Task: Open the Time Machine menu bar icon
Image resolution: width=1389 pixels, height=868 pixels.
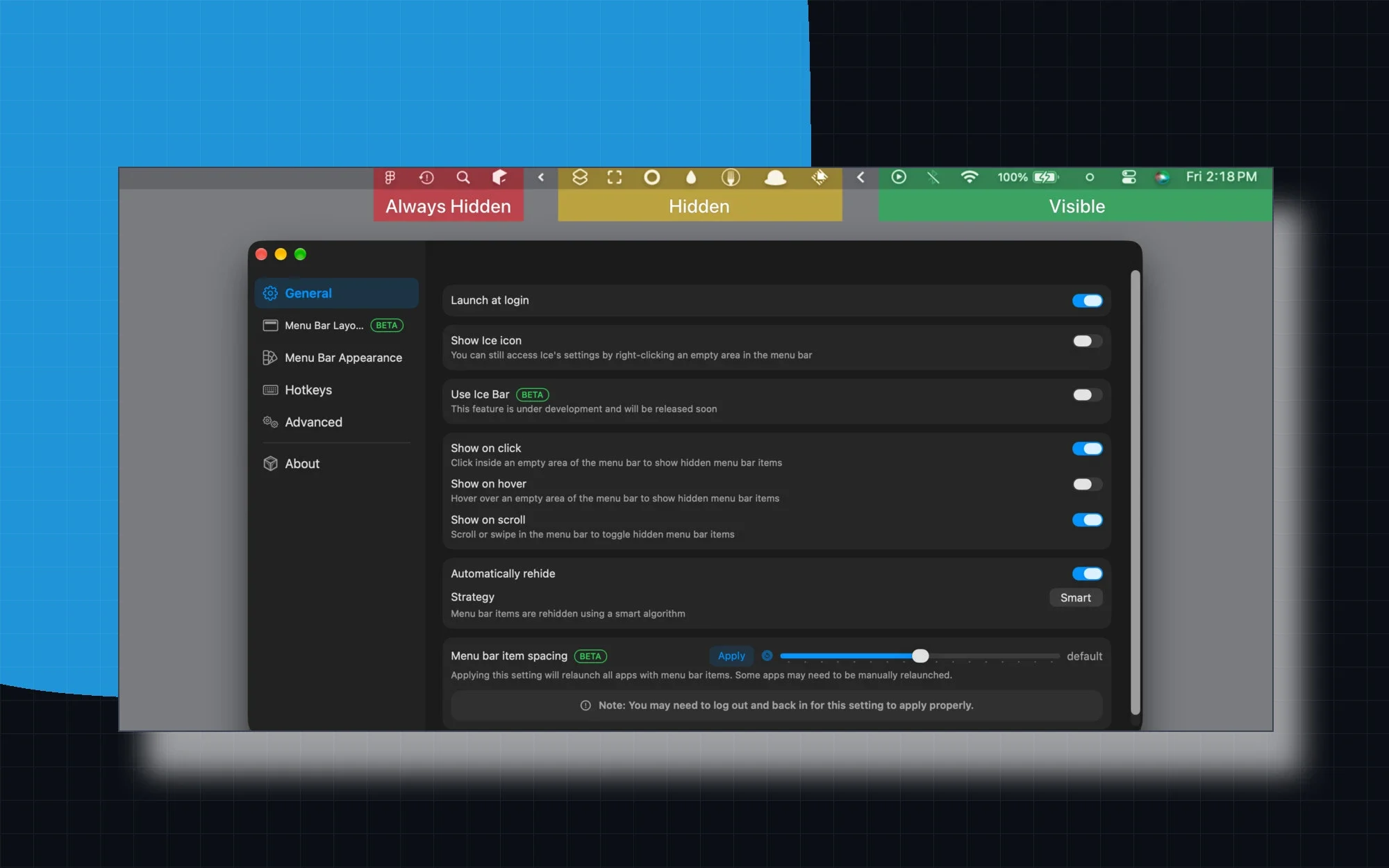Action: click(426, 178)
